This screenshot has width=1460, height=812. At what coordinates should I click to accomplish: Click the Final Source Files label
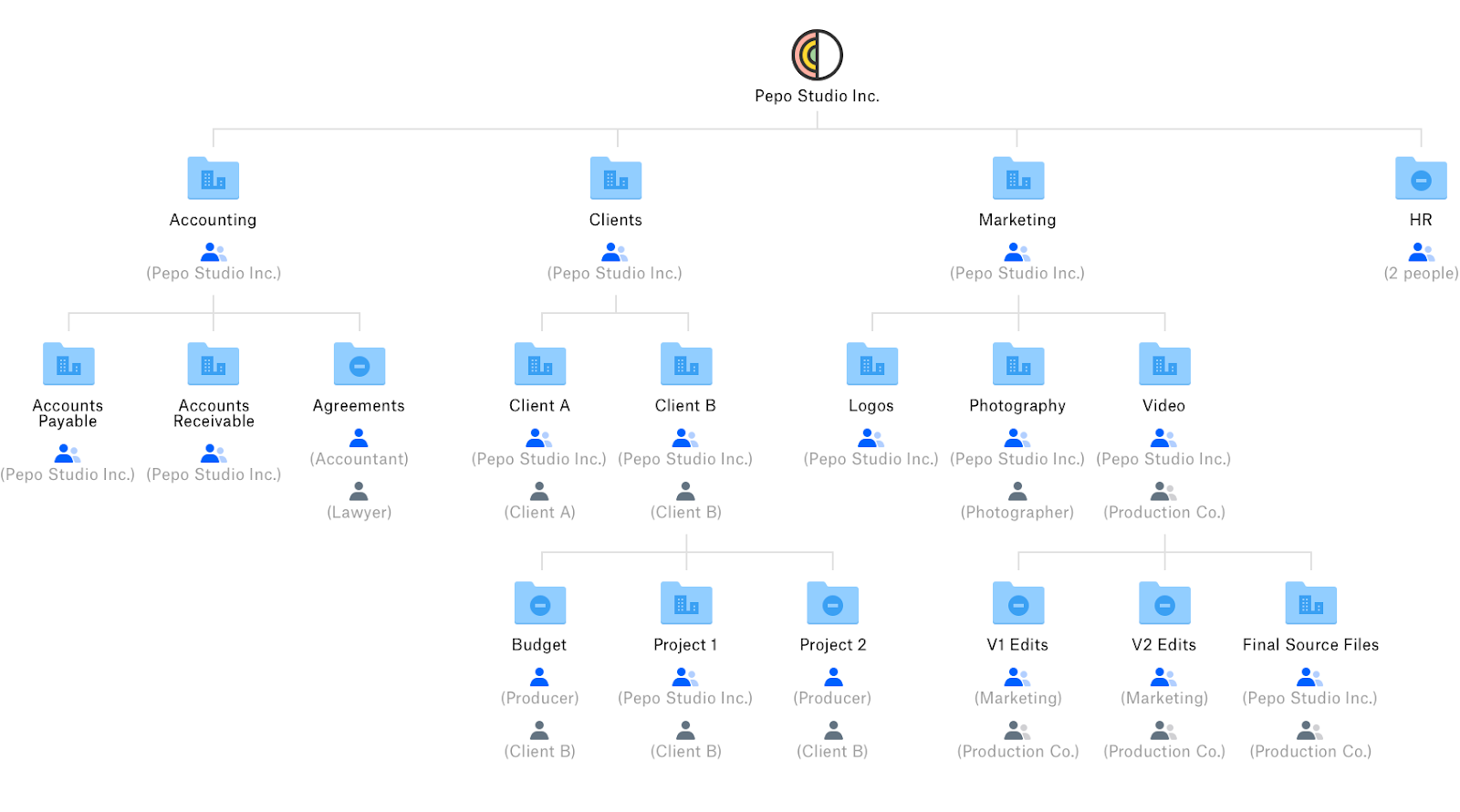1310,645
